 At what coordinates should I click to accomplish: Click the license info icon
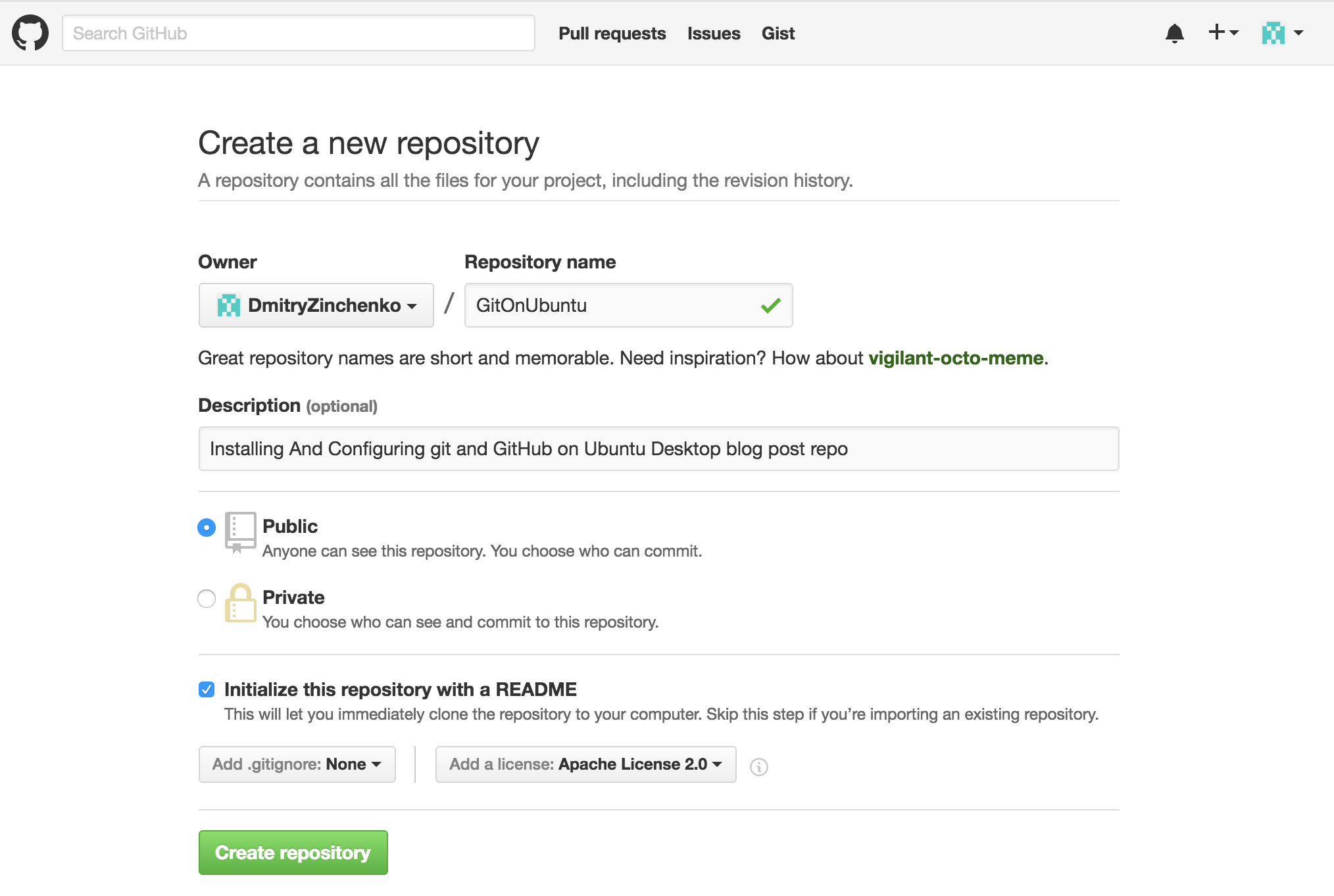click(x=759, y=767)
